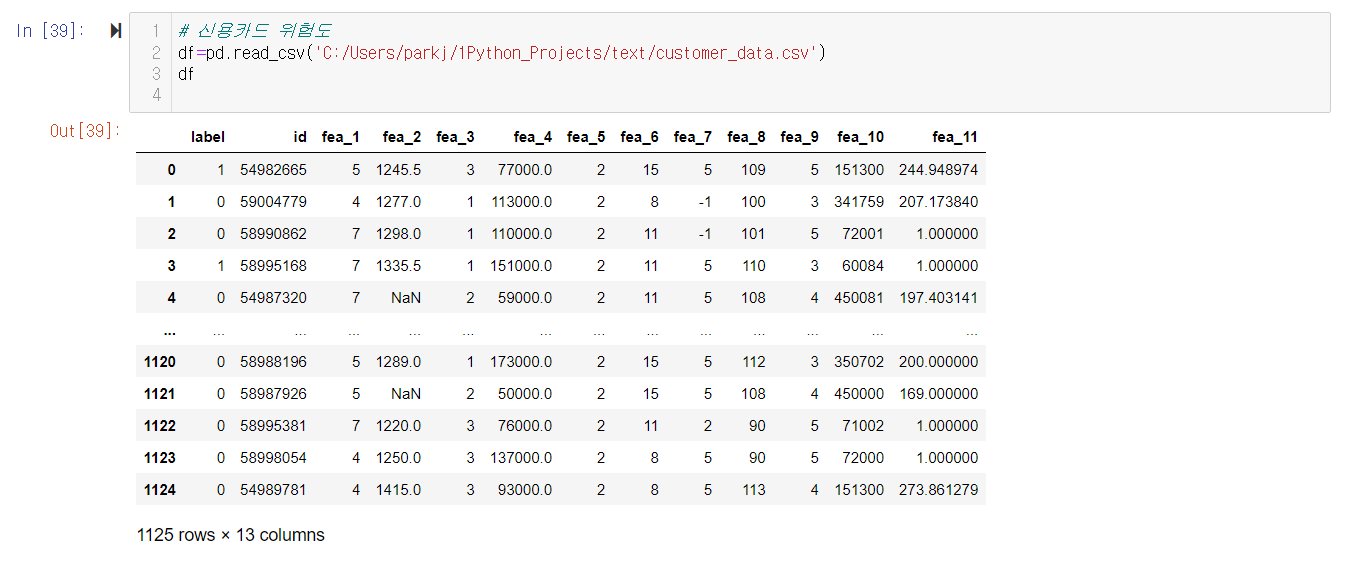The image size is (1347, 562).
Task: Select id value 58995168
Action: click(274, 266)
